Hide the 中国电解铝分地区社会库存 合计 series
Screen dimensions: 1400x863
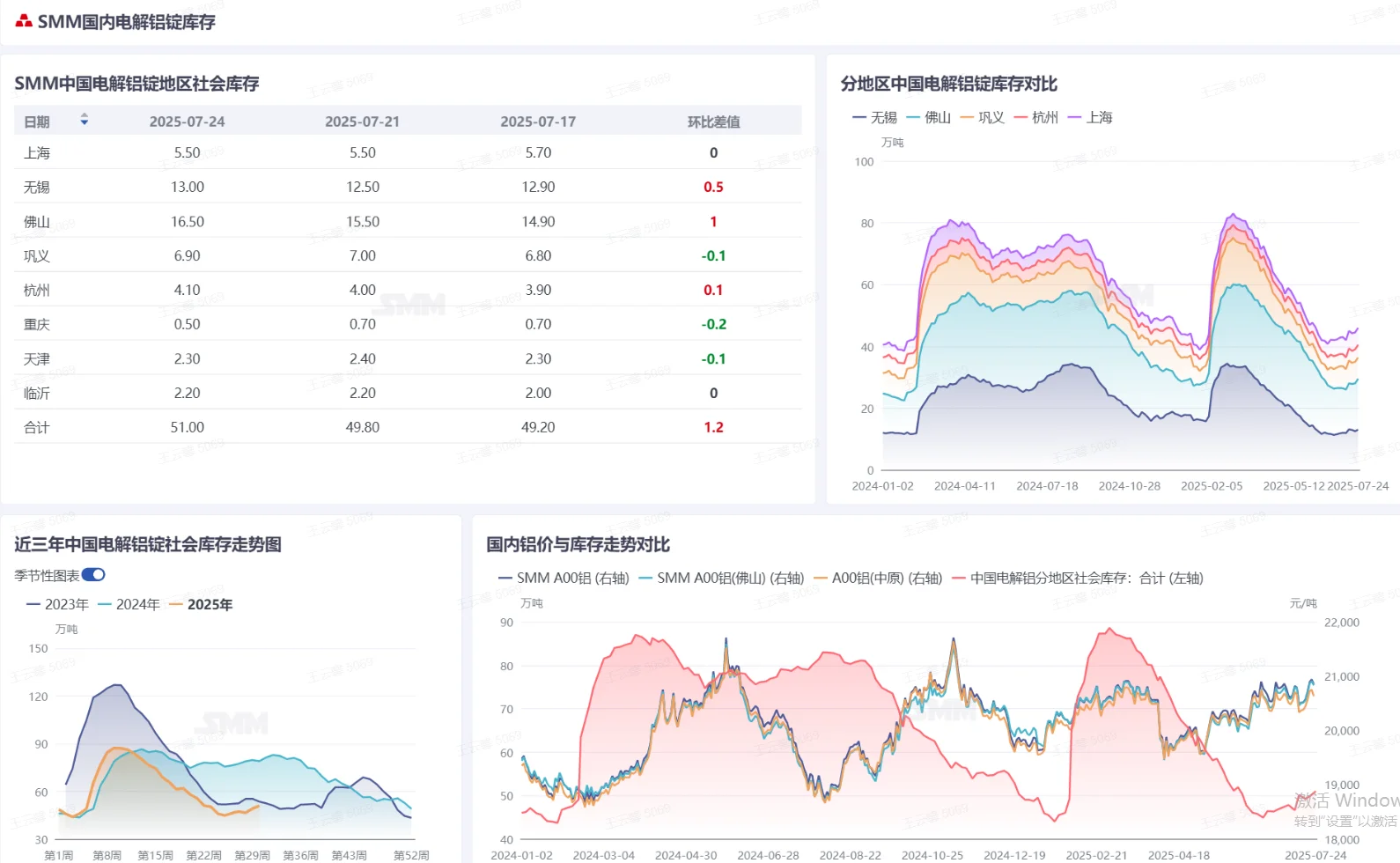pos(1078,579)
